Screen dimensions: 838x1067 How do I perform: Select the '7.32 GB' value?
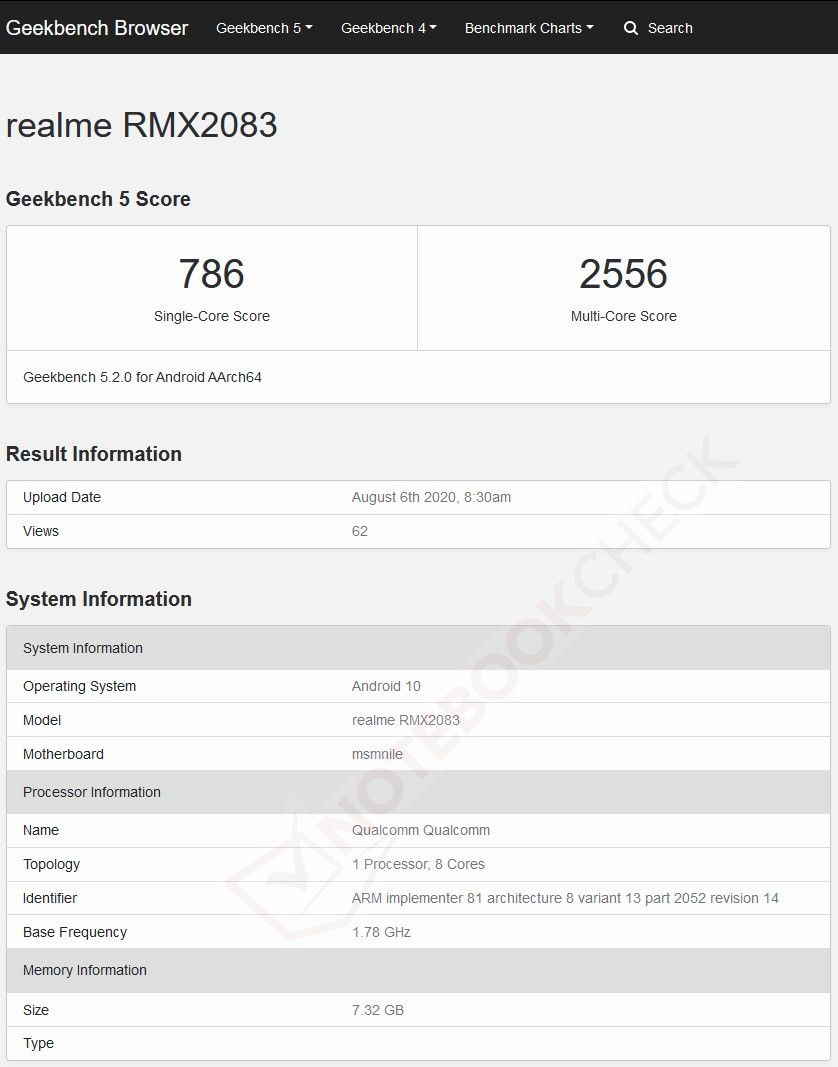point(378,1010)
